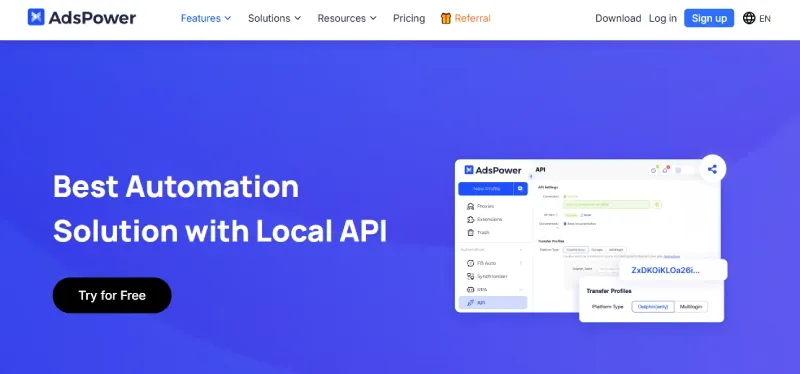Click the notification bell icon in illustration
This screenshot has width=800, height=374.
(665, 170)
